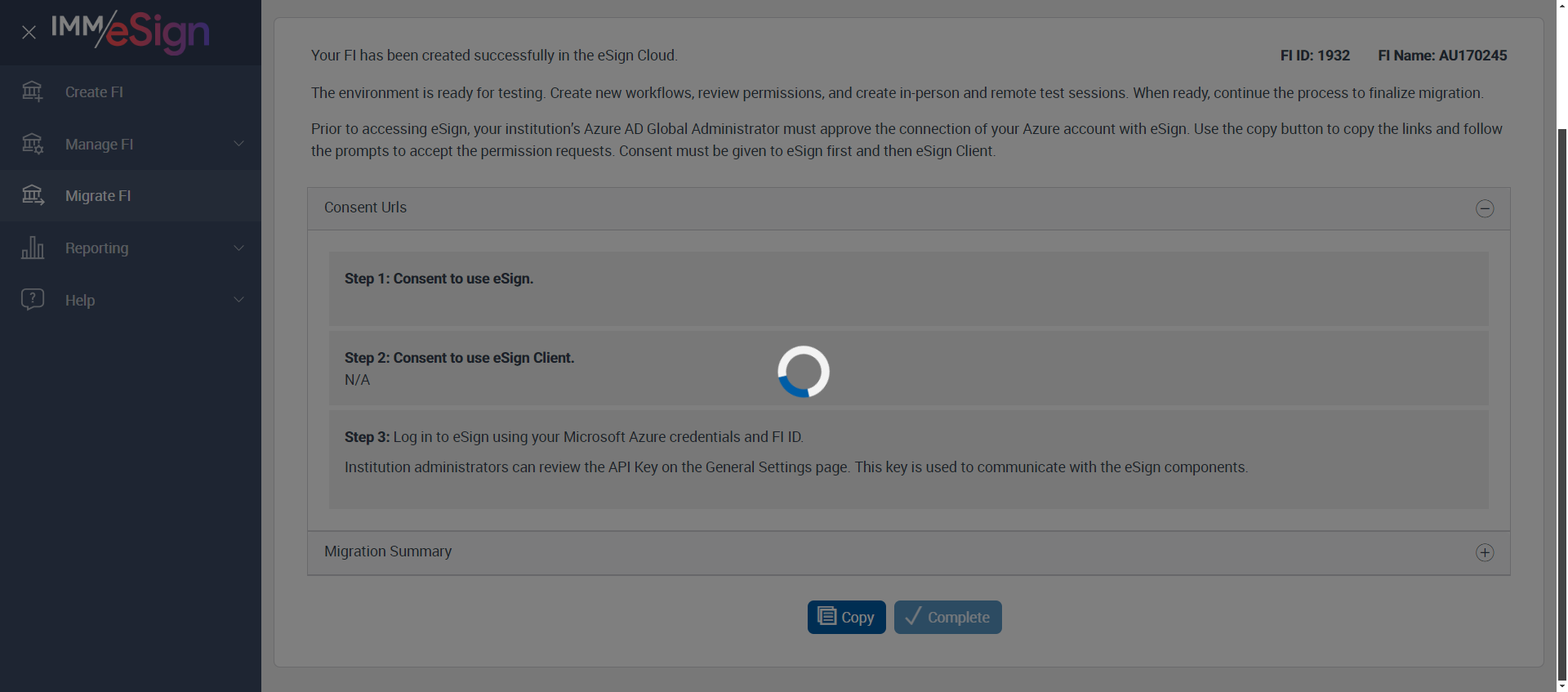Click the Migration Summary header title

[x=388, y=551]
